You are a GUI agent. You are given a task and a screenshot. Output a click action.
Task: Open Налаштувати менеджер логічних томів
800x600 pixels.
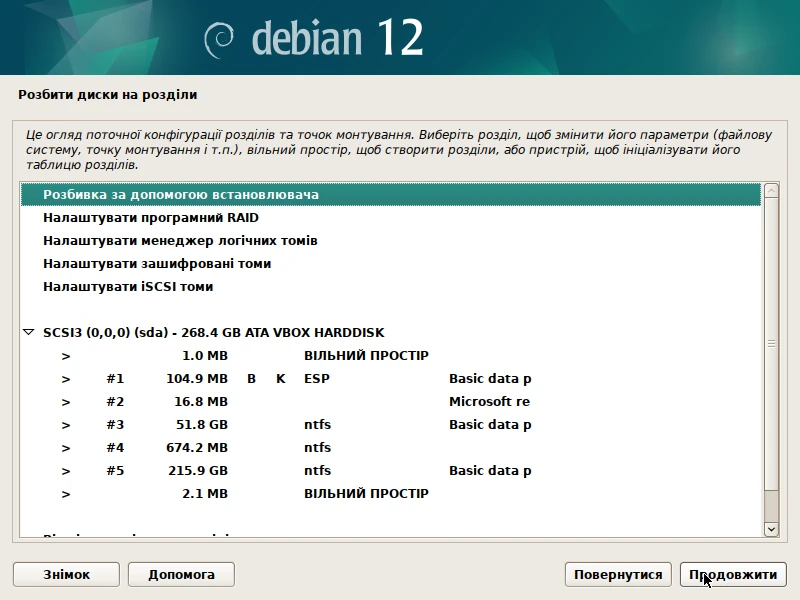pos(391,241)
